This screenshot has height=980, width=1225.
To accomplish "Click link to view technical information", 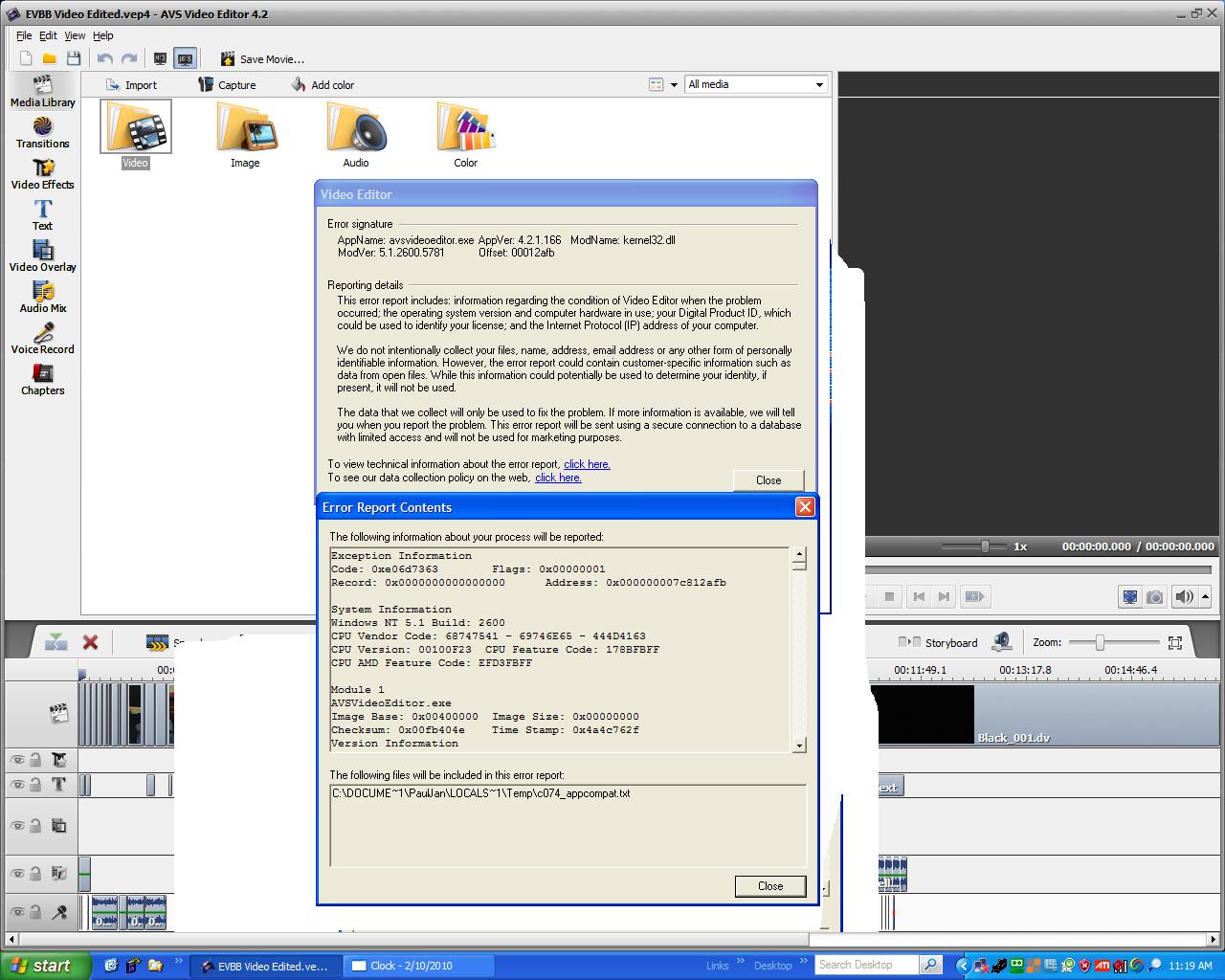I will pos(586,464).
